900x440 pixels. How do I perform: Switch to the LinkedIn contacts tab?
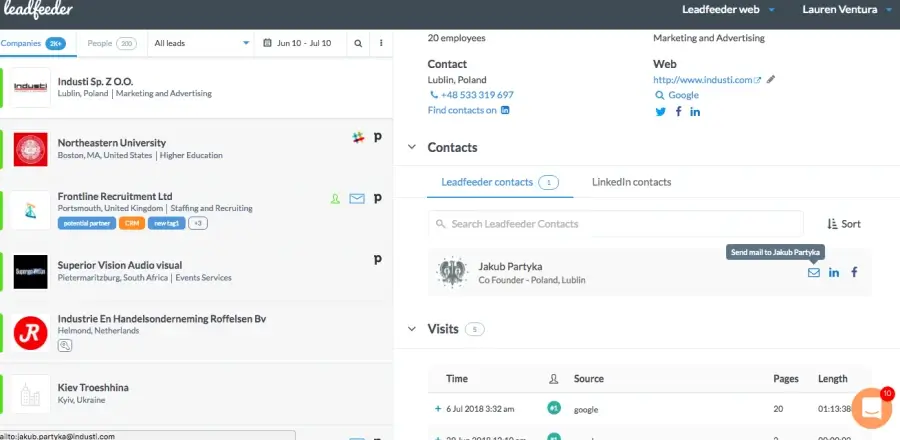631,182
